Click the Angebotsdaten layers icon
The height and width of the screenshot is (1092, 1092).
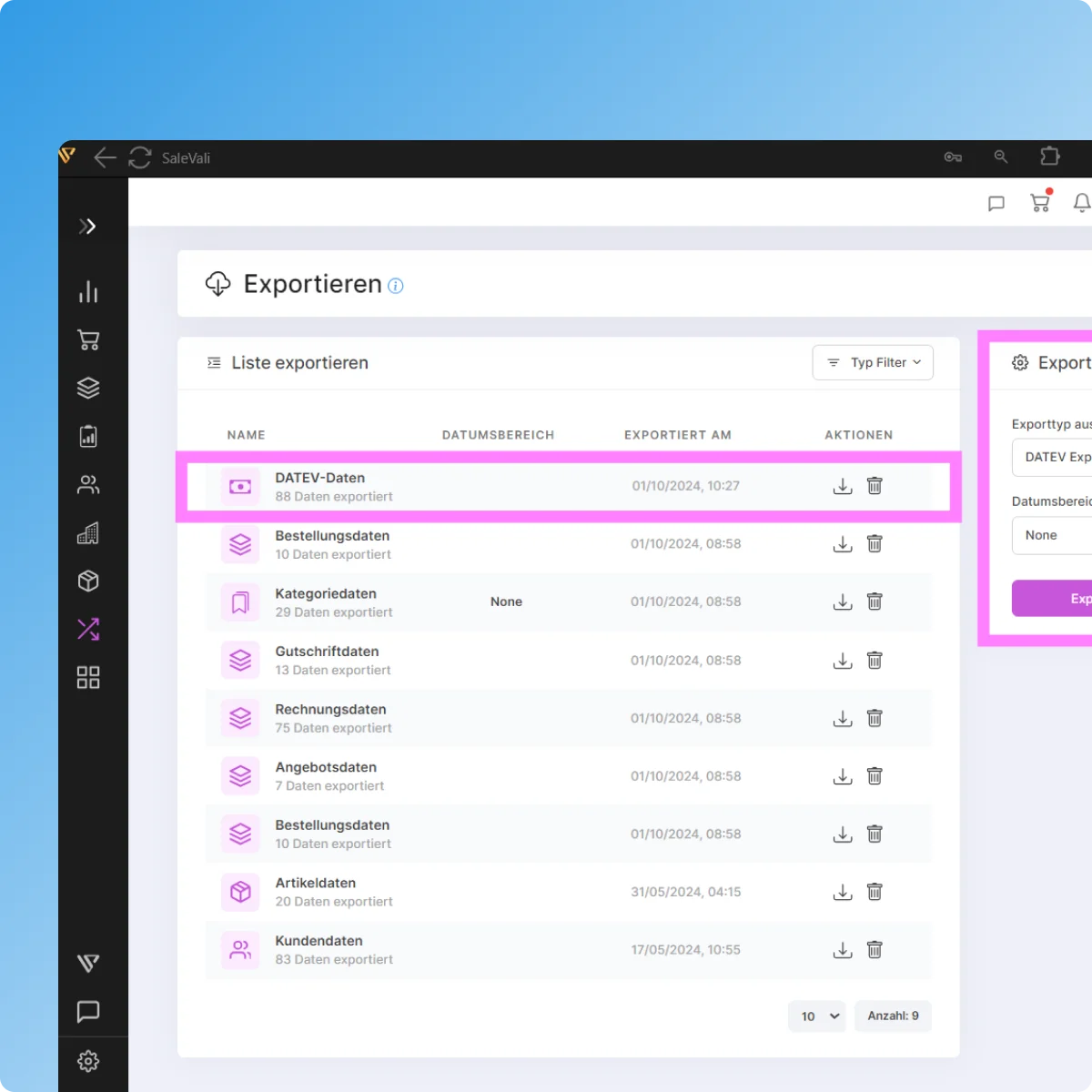pos(240,776)
